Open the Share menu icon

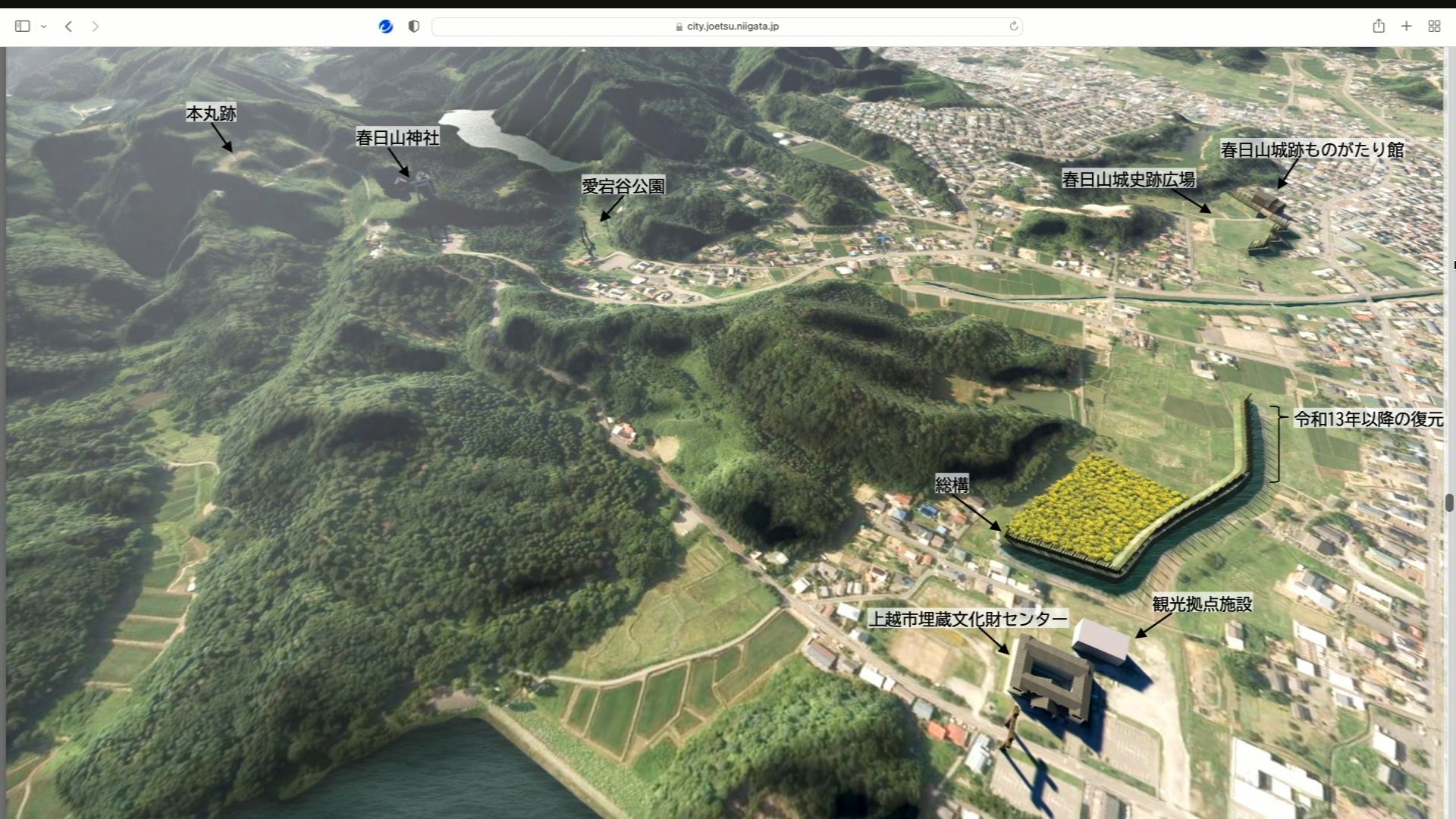click(x=1379, y=26)
